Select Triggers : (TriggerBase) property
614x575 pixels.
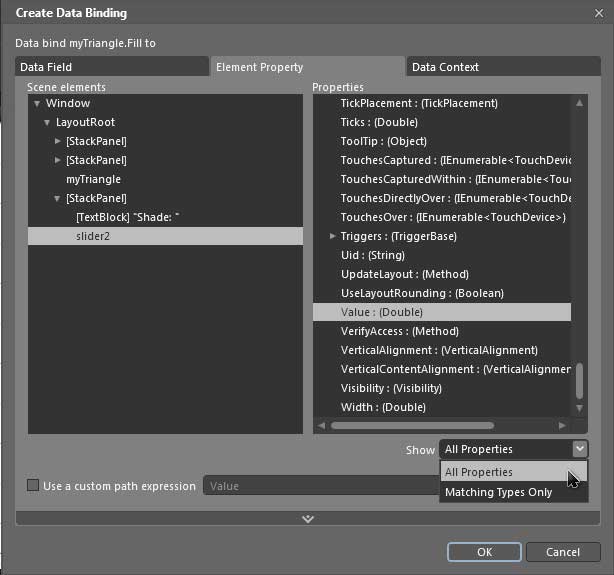(442, 236)
